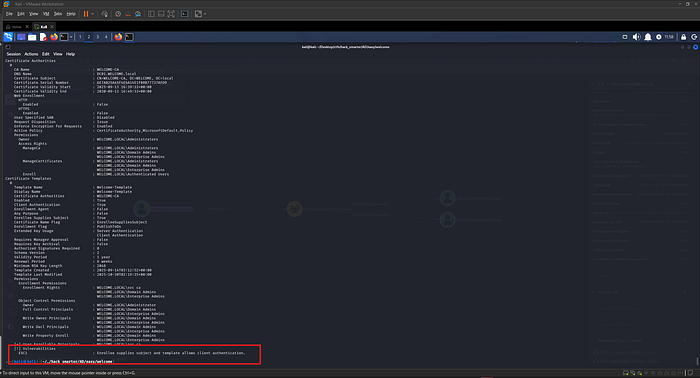Enter VMware full screen mode
Viewport: 700px width, 378px height.
click(171, 14)
